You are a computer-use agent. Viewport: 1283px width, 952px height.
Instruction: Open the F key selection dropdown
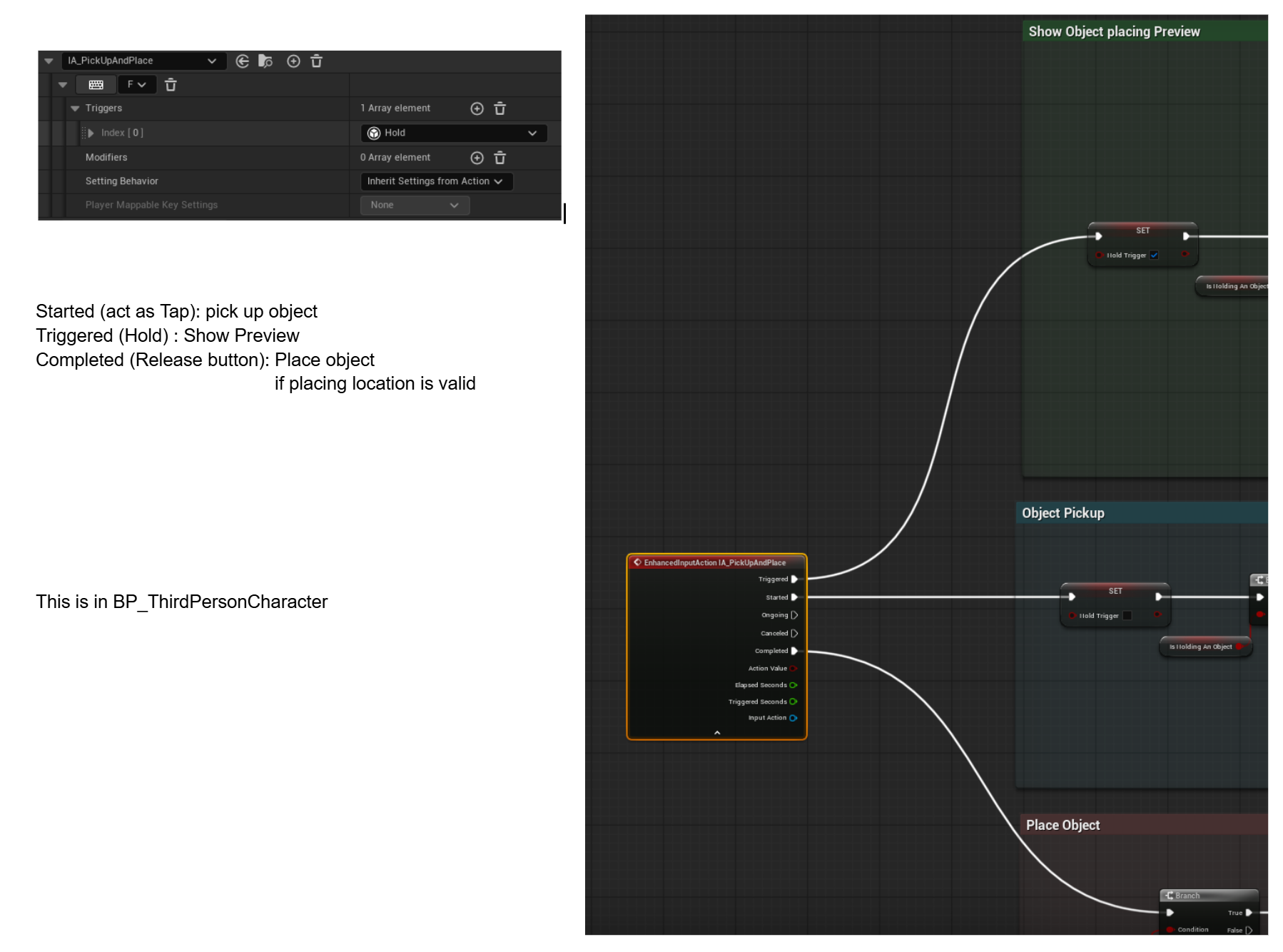click(x=136, y=85)
